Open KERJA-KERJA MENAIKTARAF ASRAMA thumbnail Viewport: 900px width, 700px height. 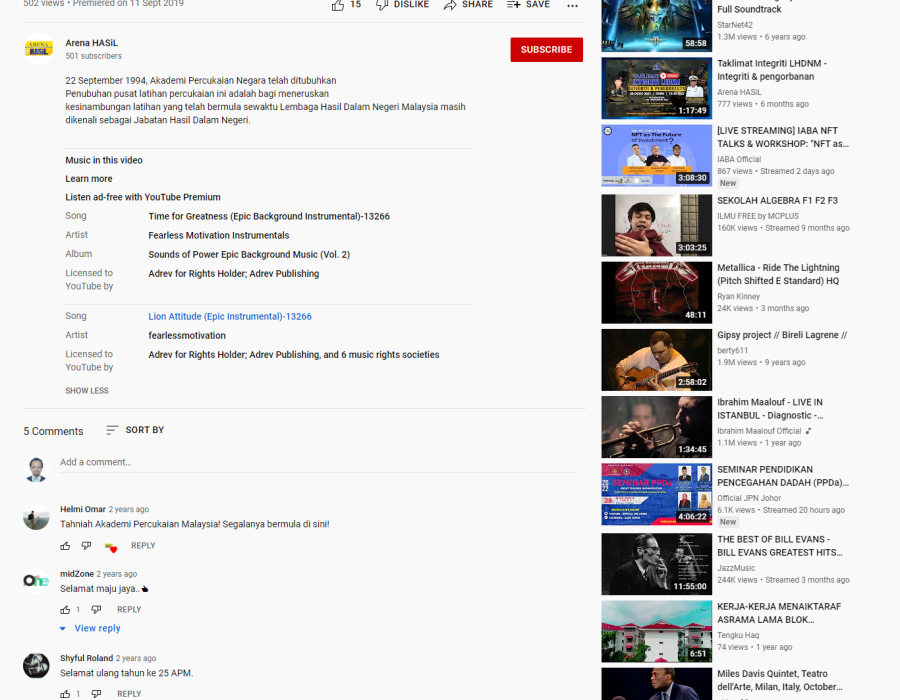(x=657, y=631)
